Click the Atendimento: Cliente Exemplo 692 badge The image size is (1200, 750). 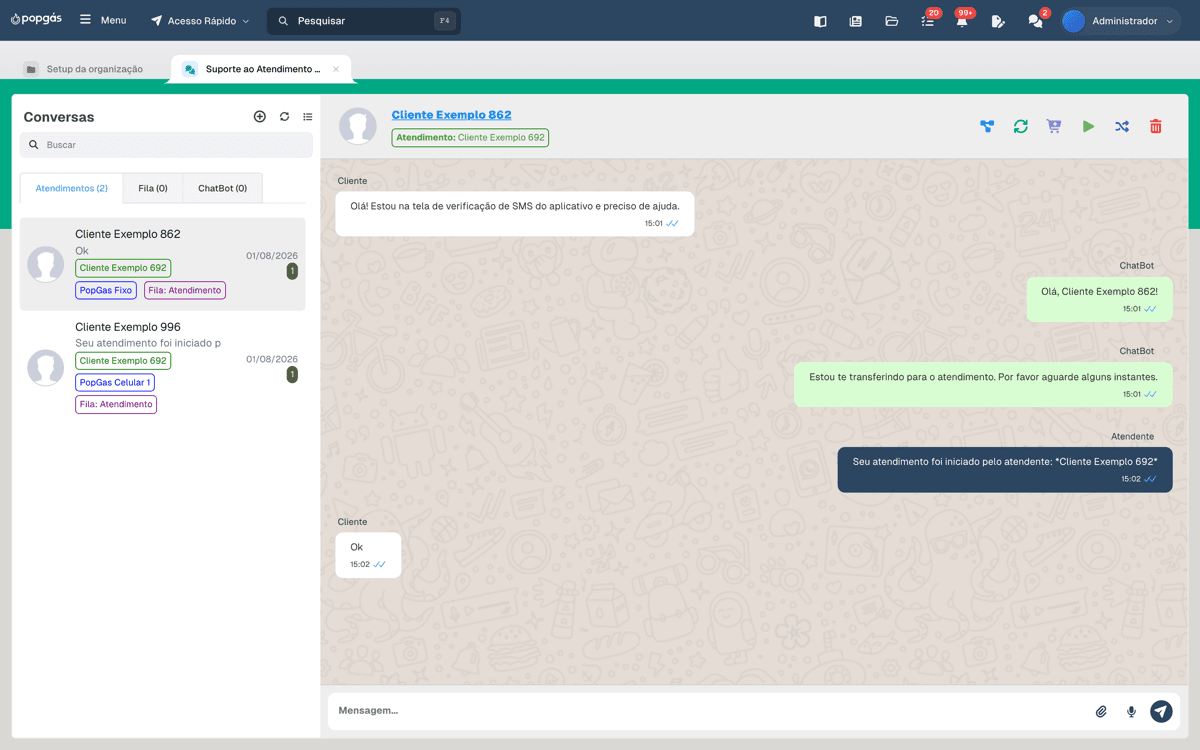tap(470, 138)
